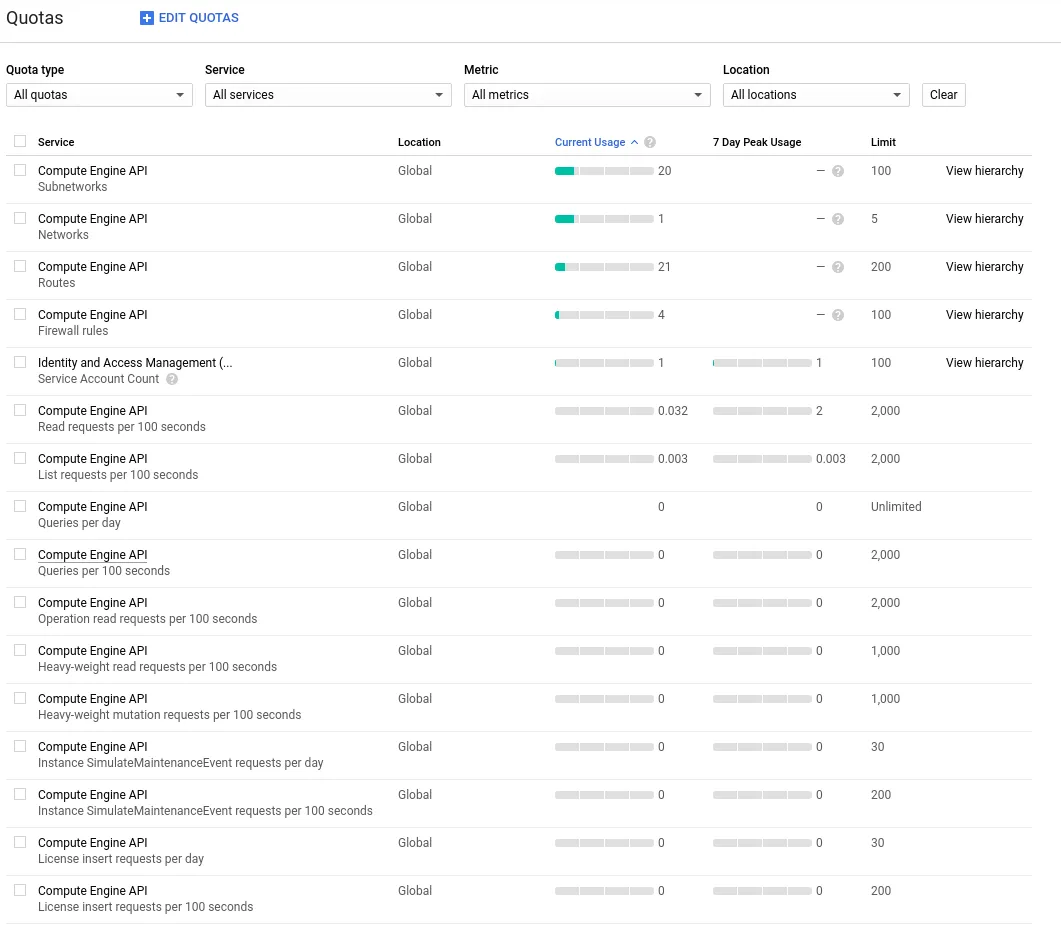
Task: Check the Networks quota row checkbox
Action: [x=20, y=219]
